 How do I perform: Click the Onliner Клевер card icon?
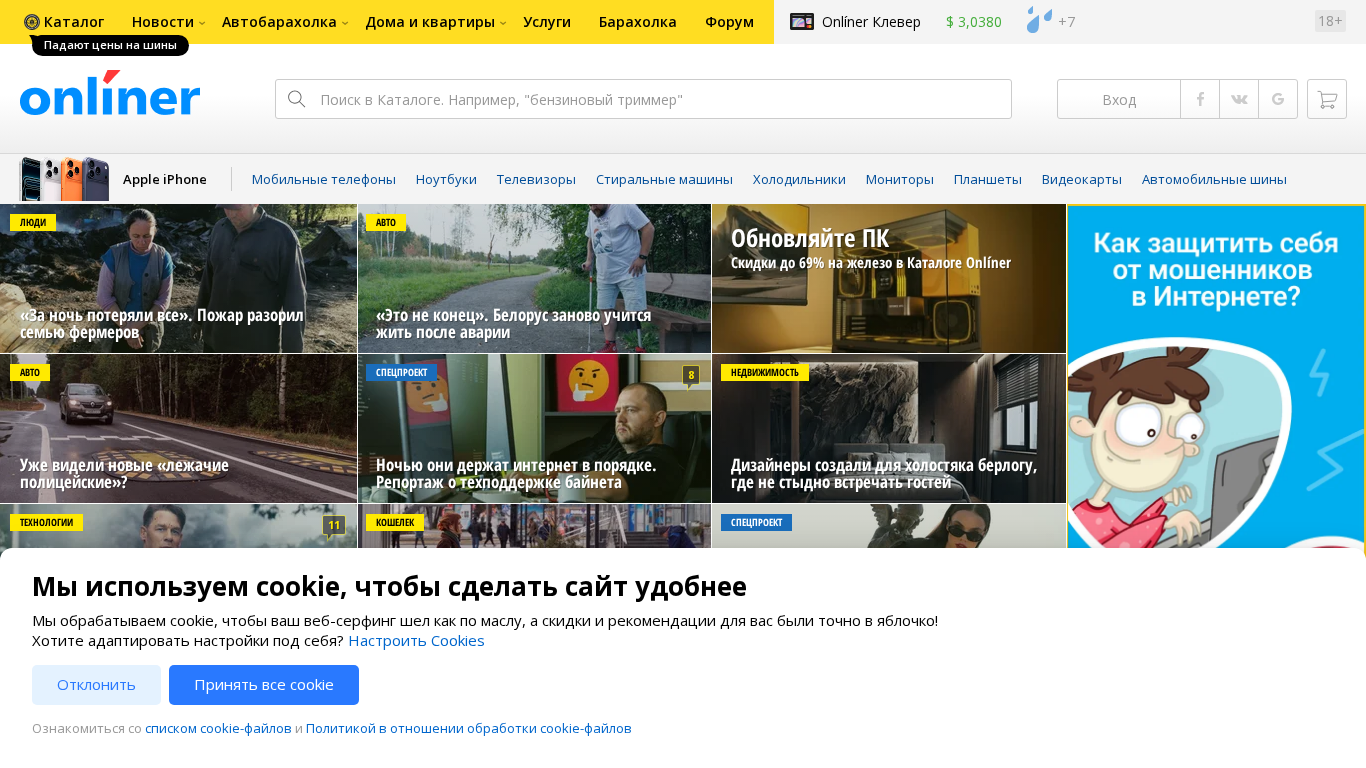click(802, 21)
